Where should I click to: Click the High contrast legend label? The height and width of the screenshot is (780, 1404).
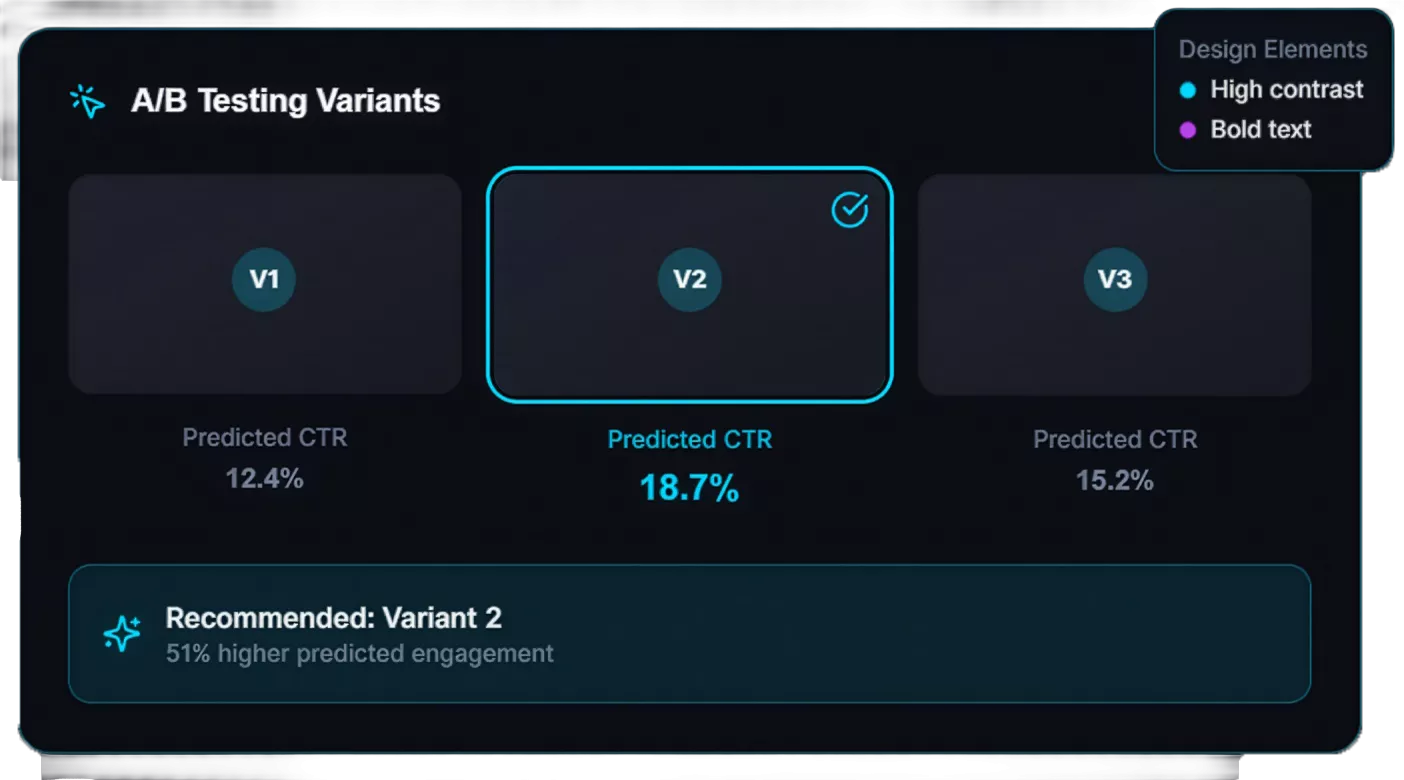click(1287, 90)
